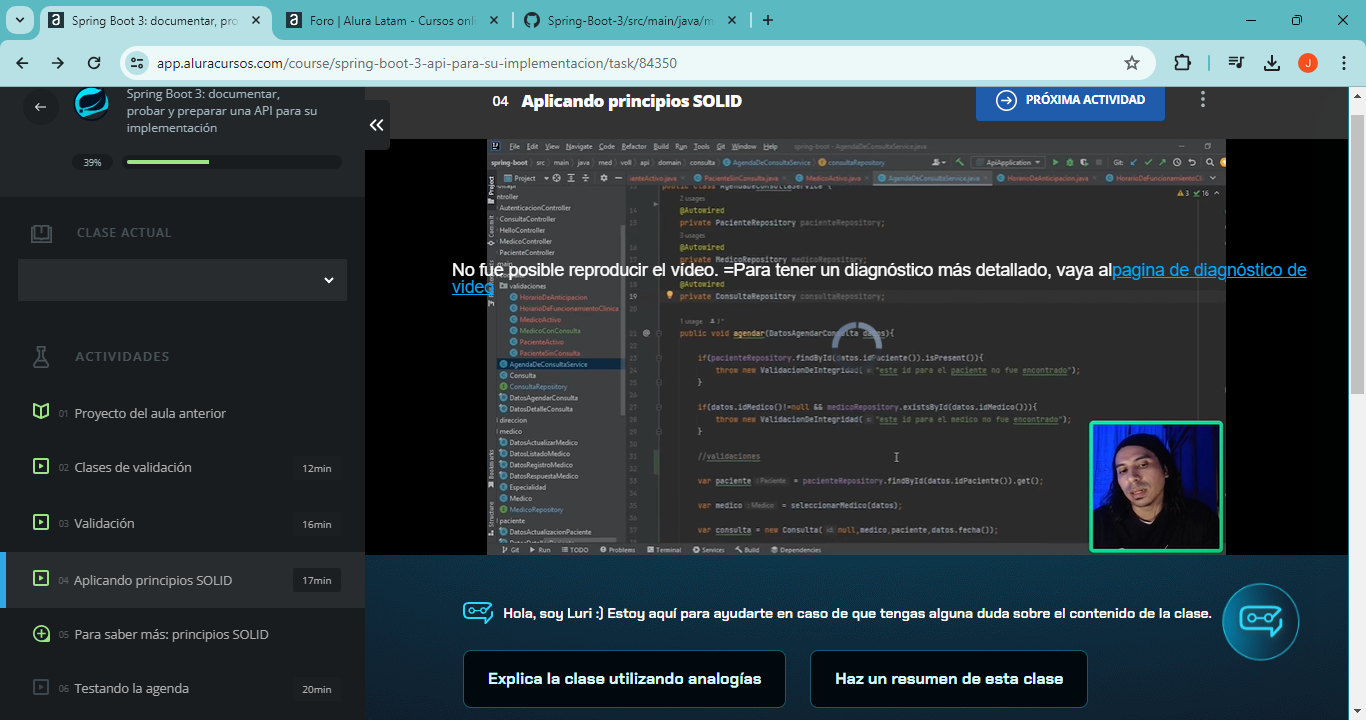Viewport: 1366px width, 720px height.
Task: Click the 12min duration badge
Action: coord(317,468)
